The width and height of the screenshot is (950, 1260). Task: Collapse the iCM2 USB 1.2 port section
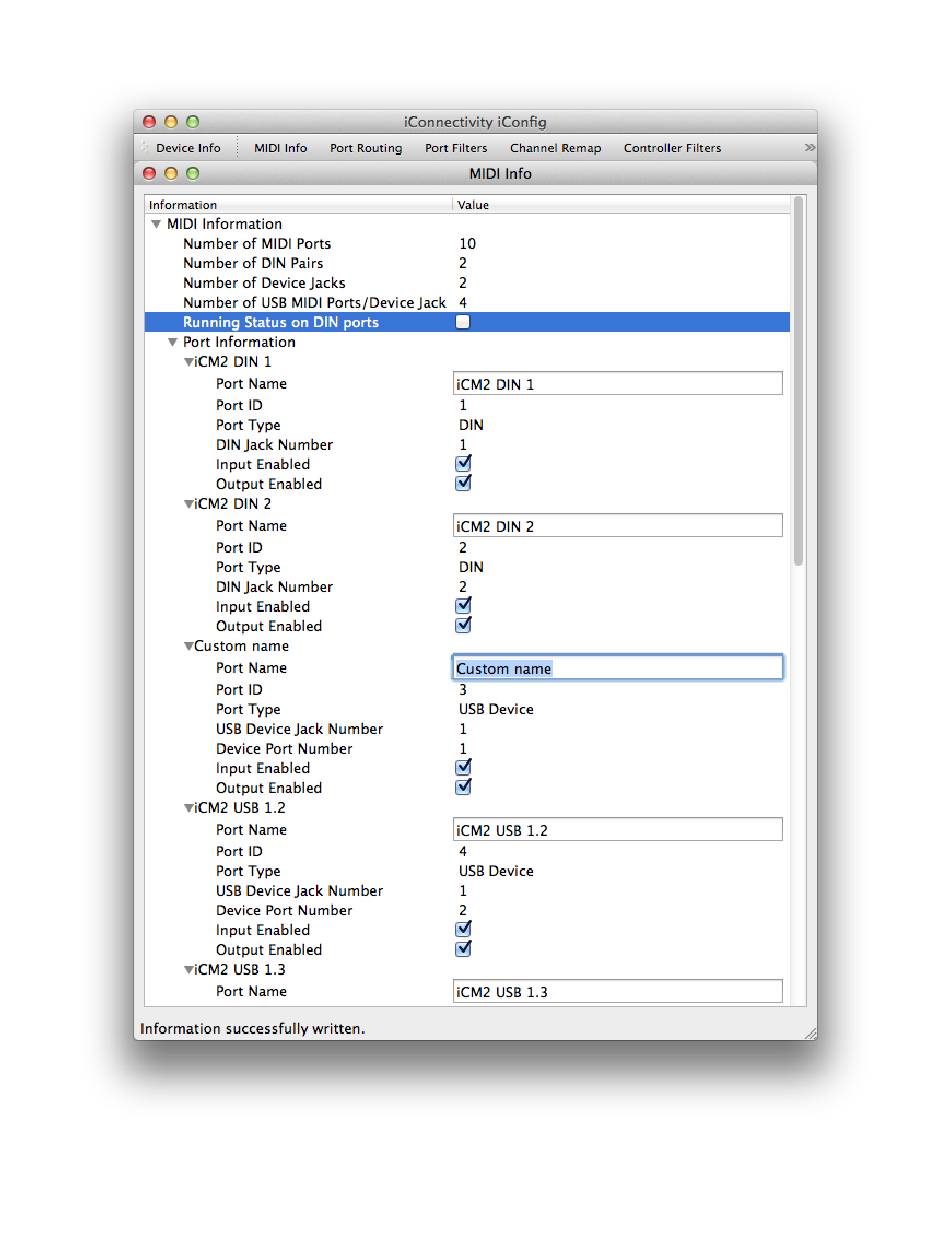(188, 808)
